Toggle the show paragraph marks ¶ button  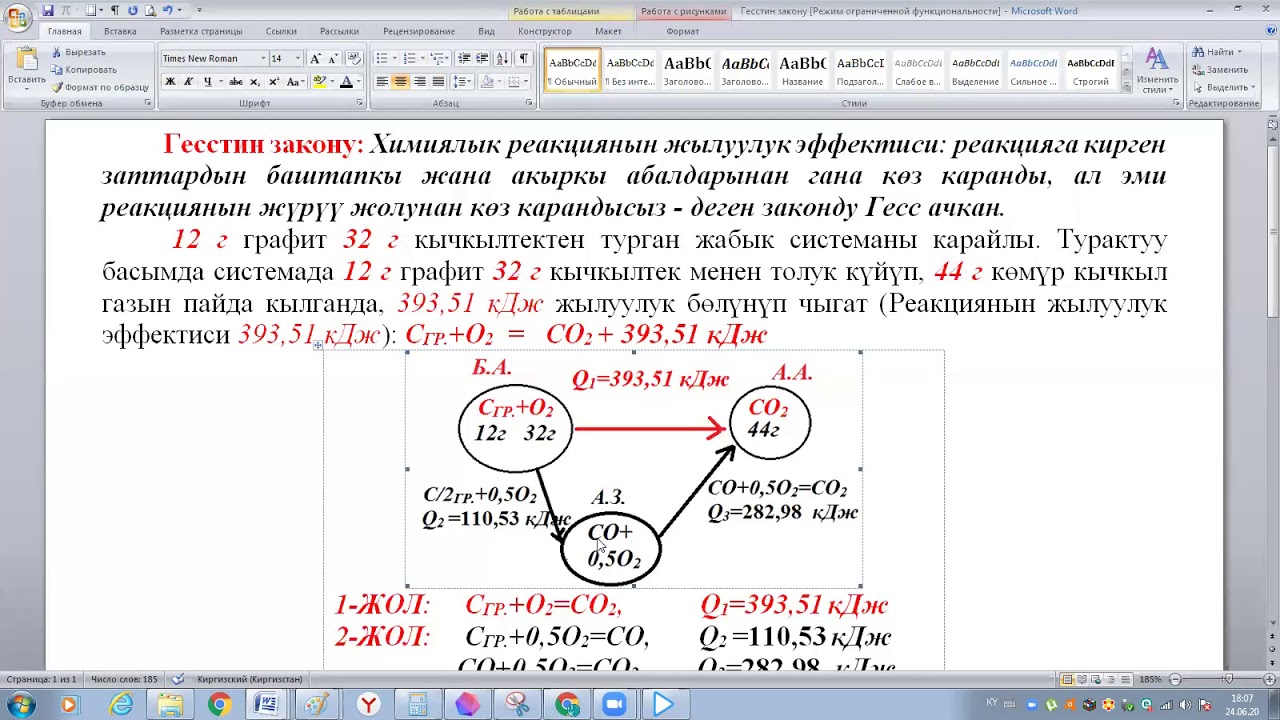point(523,59)
